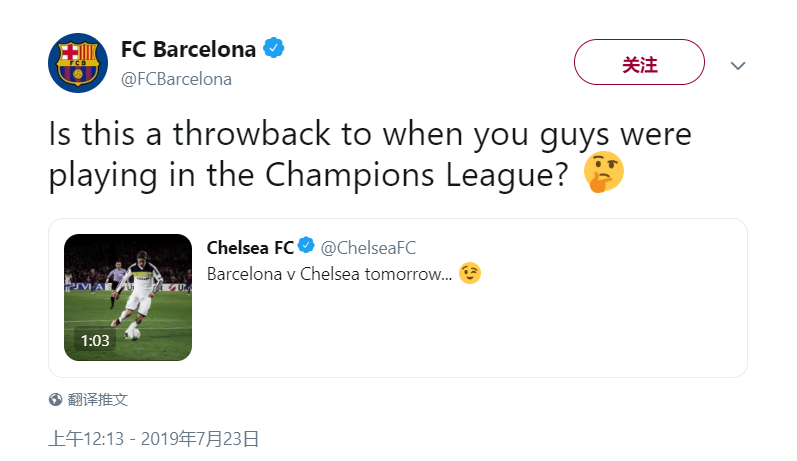Open the @ChelseaFC handle
The width and height of the screenshot is (797, 461).
coord(368,248)
